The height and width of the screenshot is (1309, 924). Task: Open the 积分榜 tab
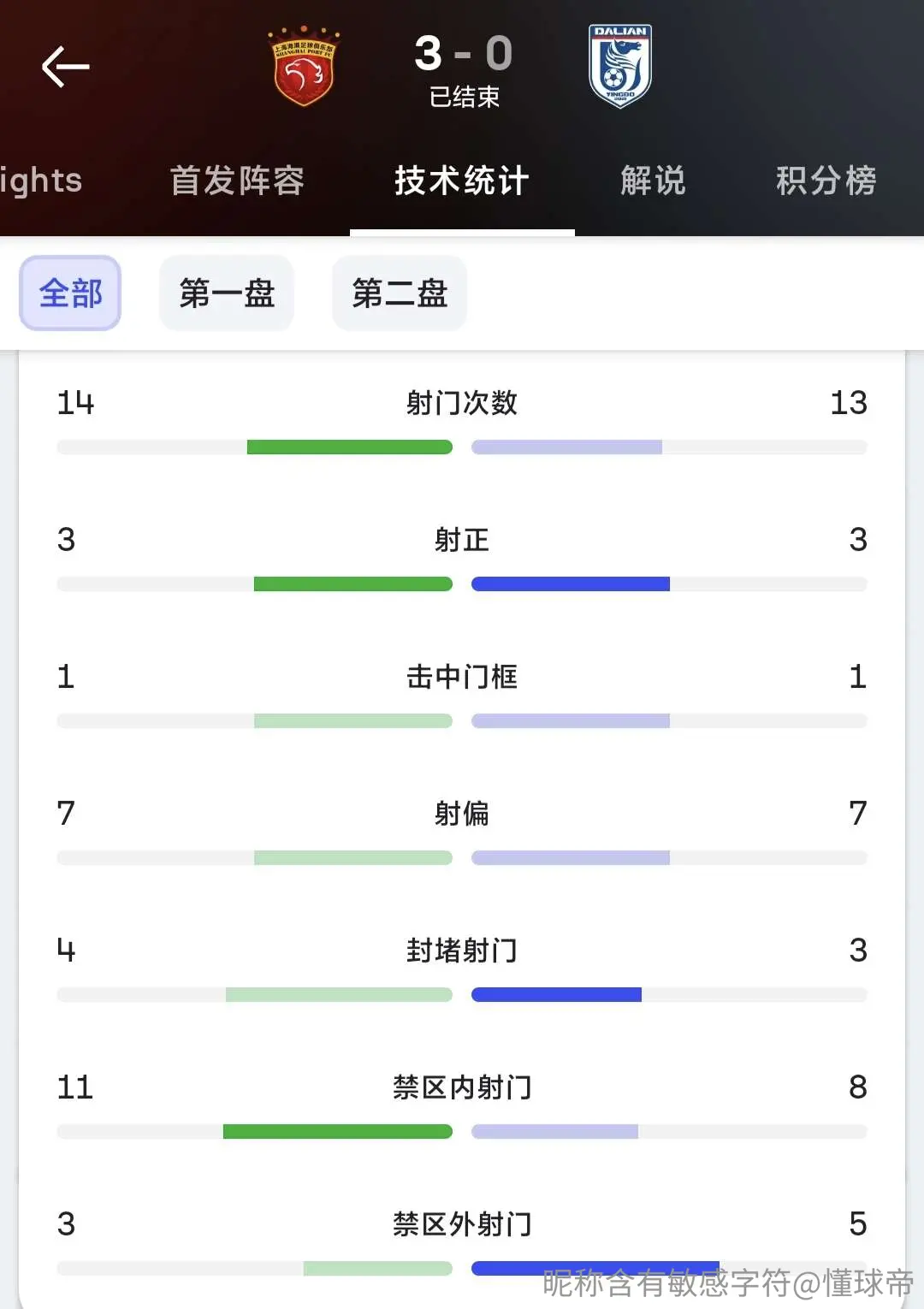(x=826, y=181)
